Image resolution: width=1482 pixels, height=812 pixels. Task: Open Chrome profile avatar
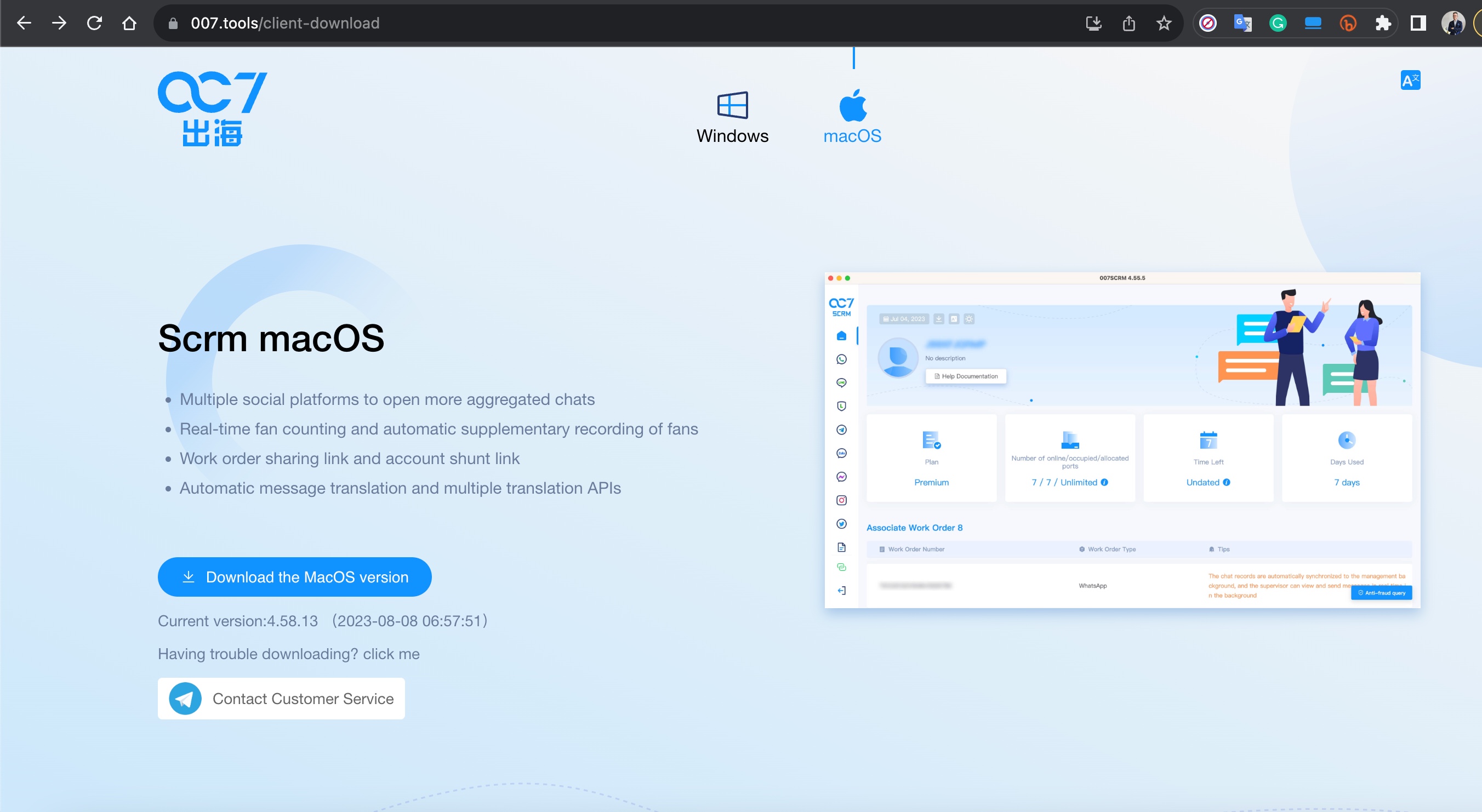[x=1454, y=23]
